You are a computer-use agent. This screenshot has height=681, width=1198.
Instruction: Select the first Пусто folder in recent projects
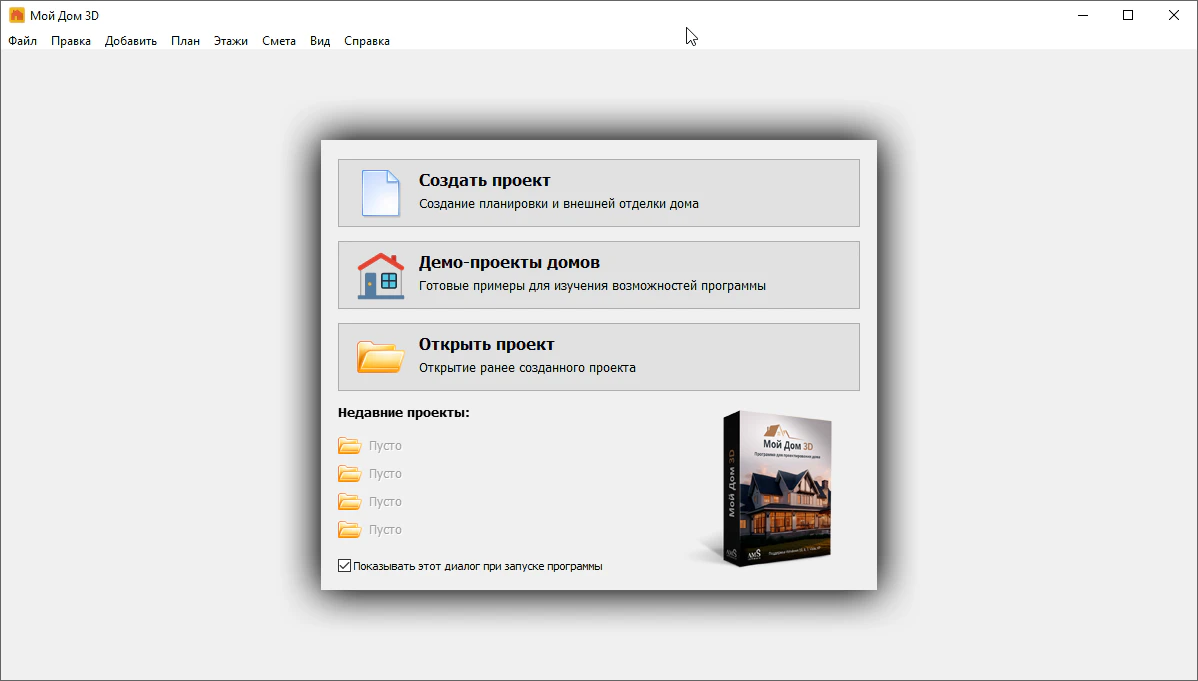[x=349, y=445]
